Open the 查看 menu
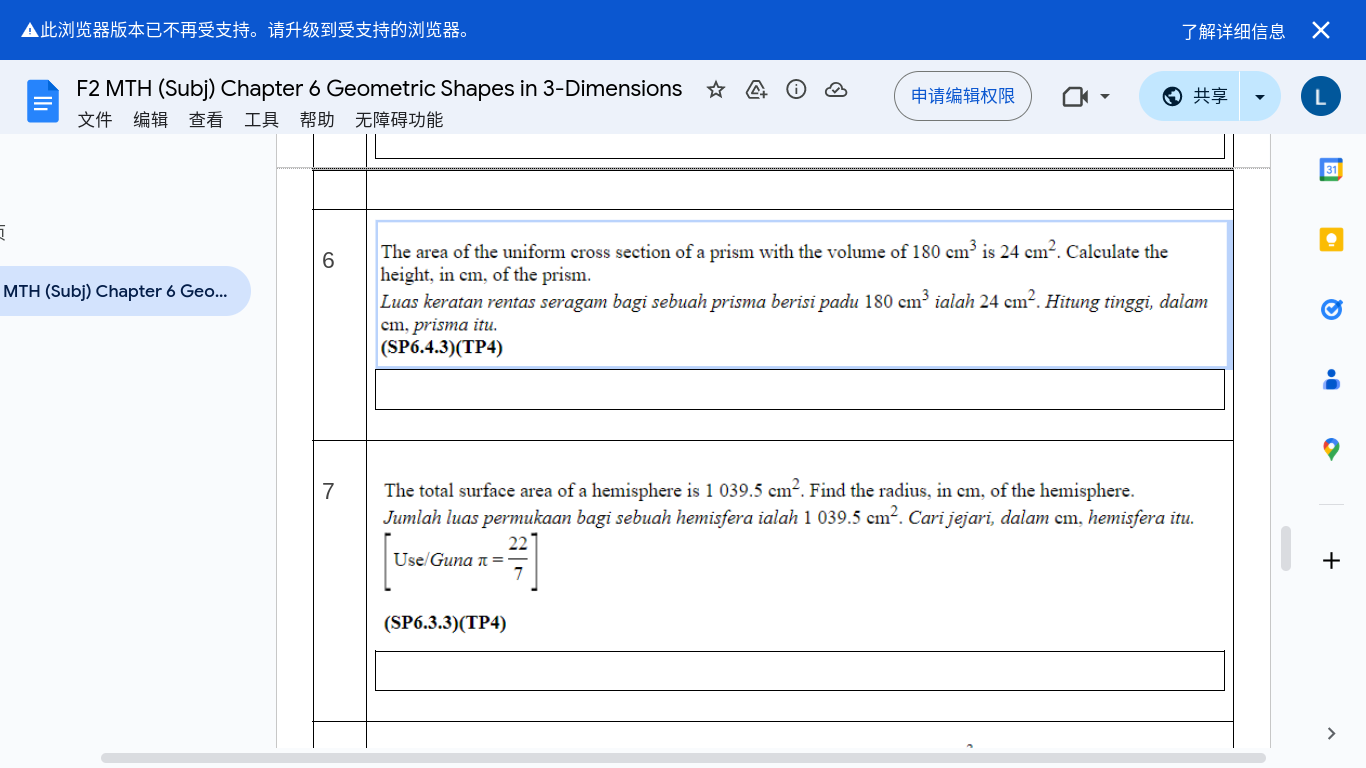 [x=206, y=120]
